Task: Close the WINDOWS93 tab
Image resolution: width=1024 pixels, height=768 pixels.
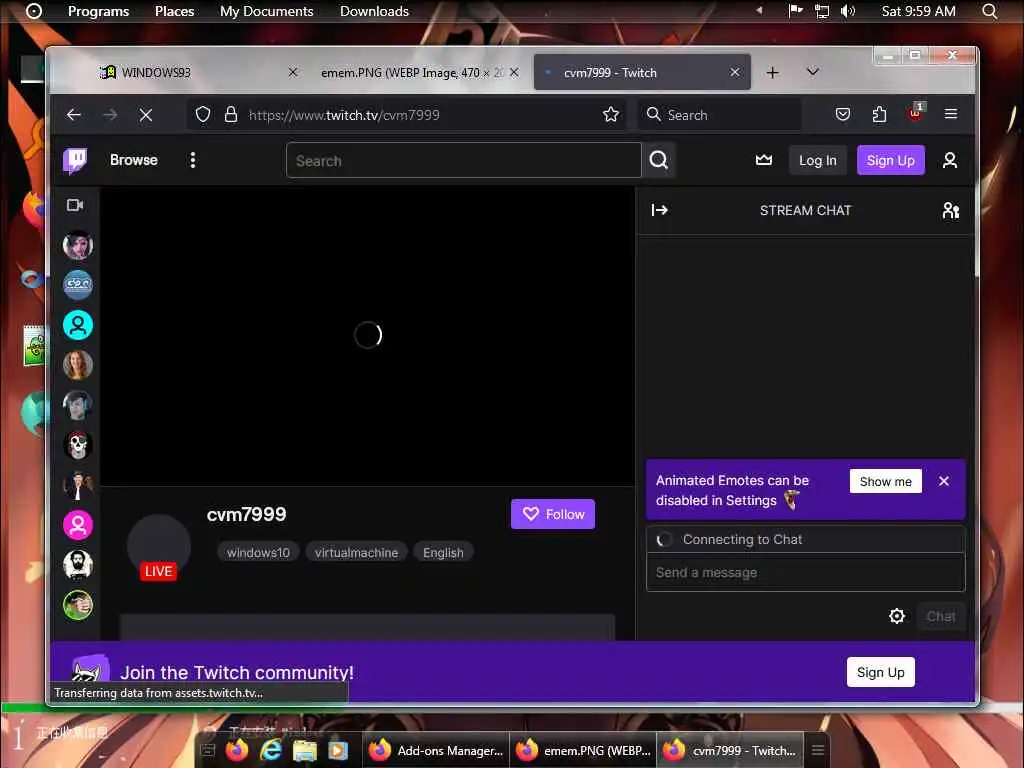Action: click(293, 72)
